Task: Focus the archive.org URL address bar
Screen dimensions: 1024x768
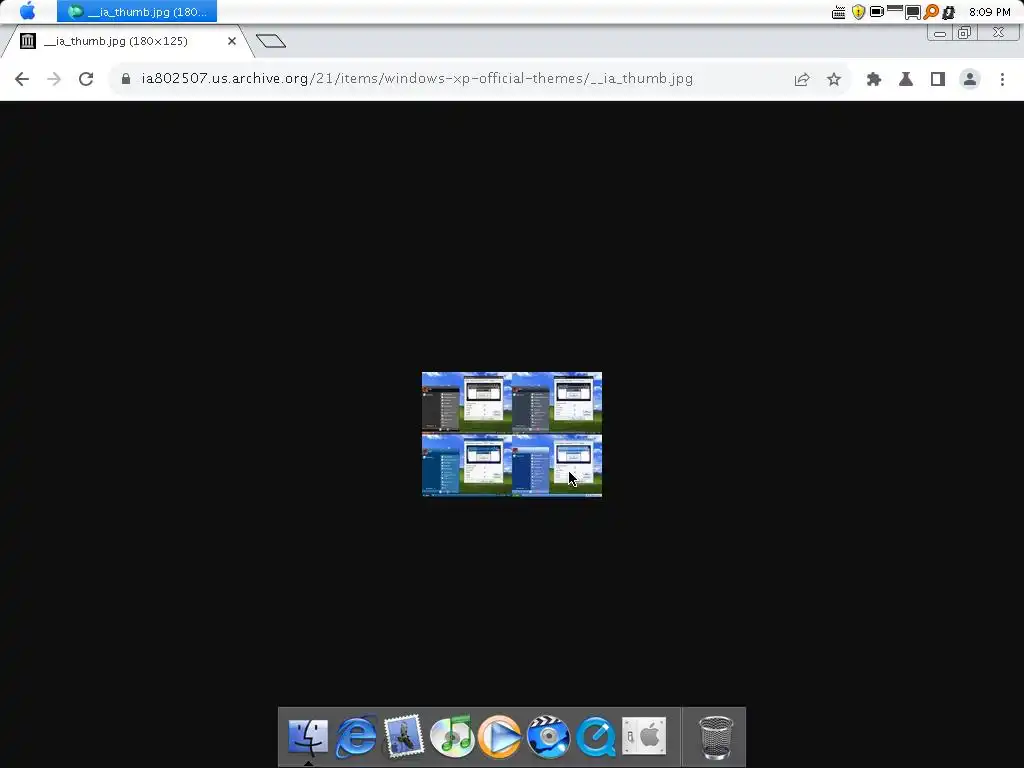Action: (417, 79)
